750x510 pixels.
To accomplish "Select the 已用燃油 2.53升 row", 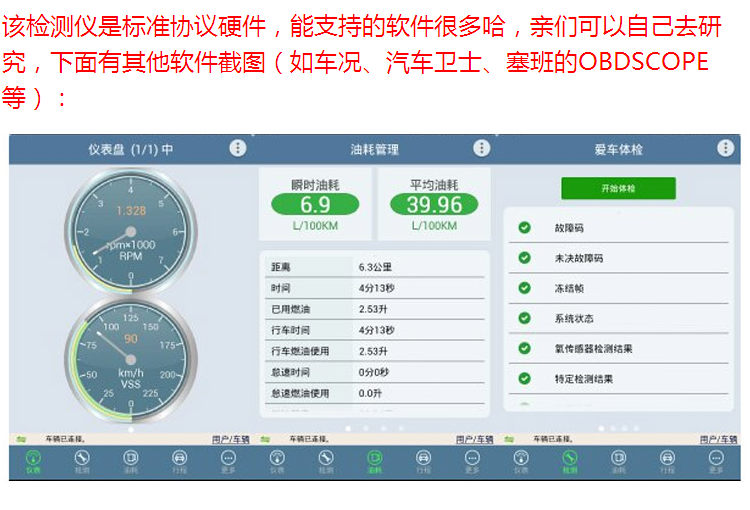I will (375, 309).
